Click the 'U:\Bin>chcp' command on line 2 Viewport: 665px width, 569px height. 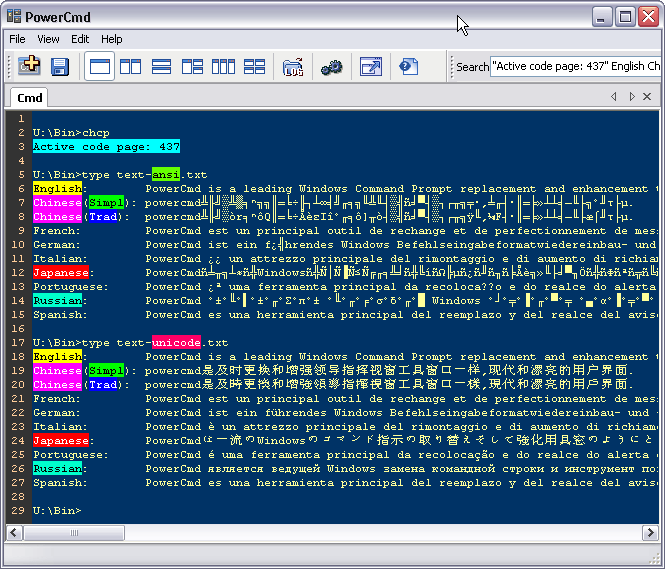tap(71, 132)
